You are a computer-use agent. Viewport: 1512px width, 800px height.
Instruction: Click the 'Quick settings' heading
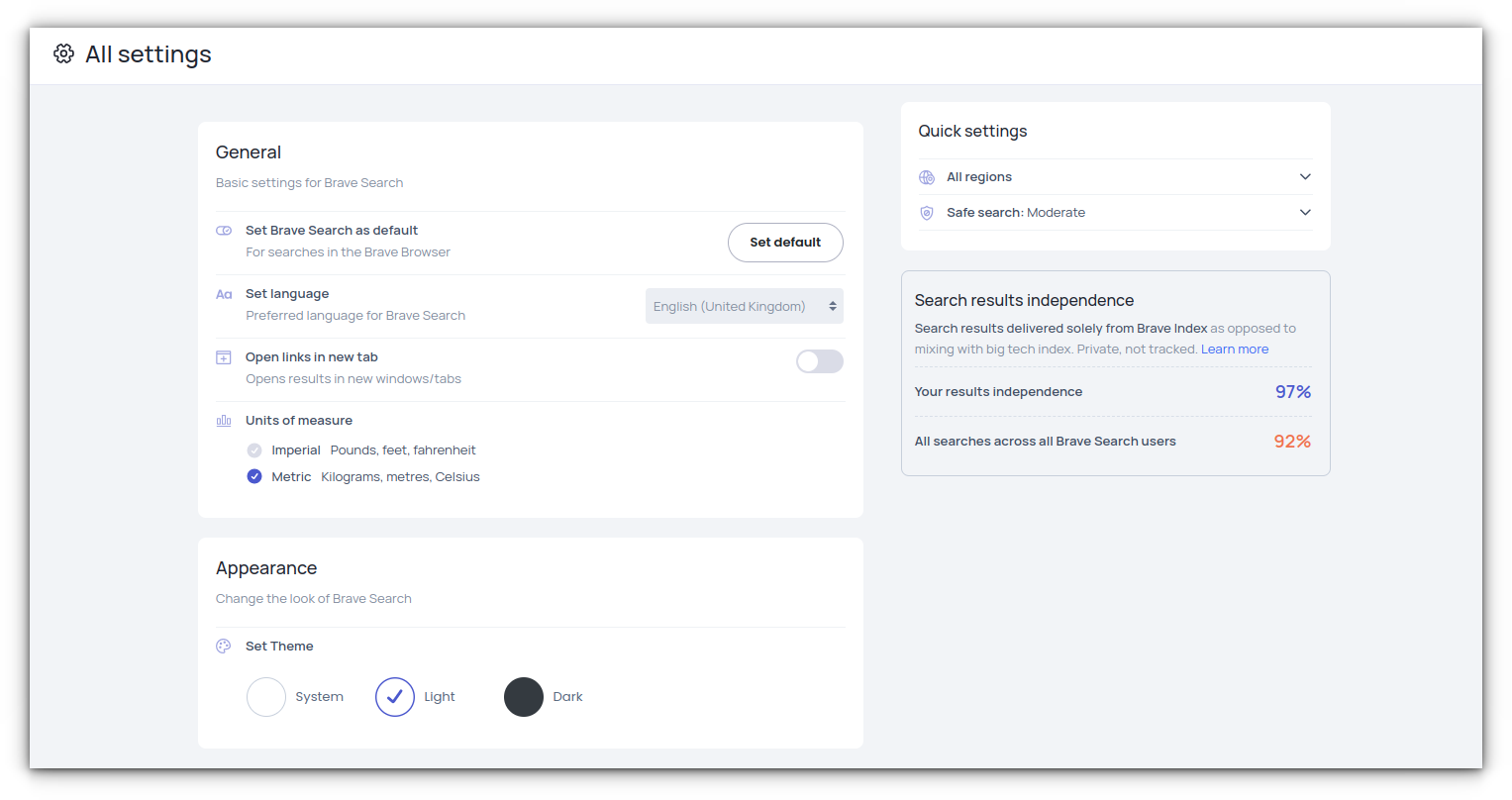tap(972, 131)
